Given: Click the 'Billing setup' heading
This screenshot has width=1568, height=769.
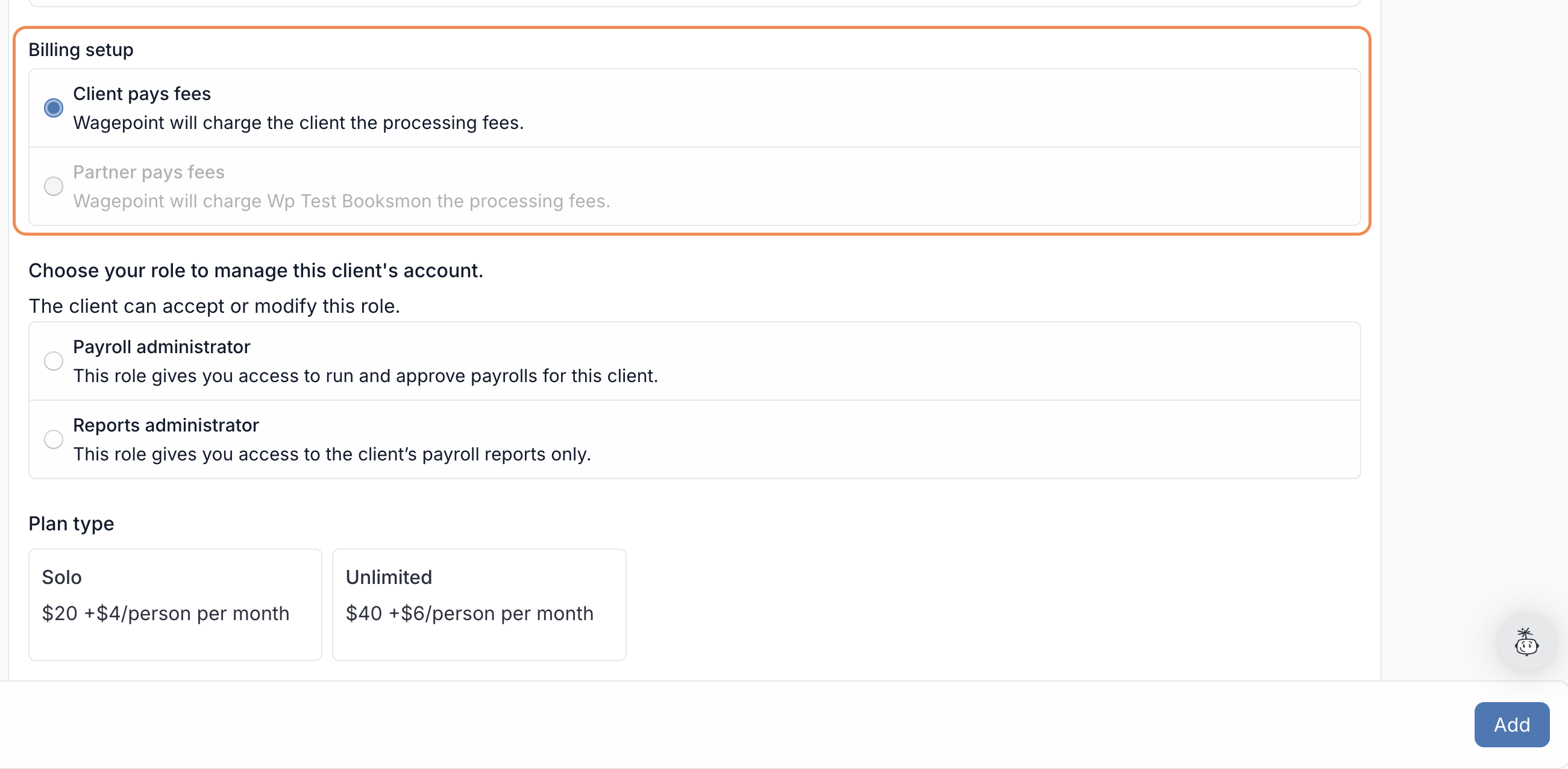Looking at the screenshot, I should [81, 49].
